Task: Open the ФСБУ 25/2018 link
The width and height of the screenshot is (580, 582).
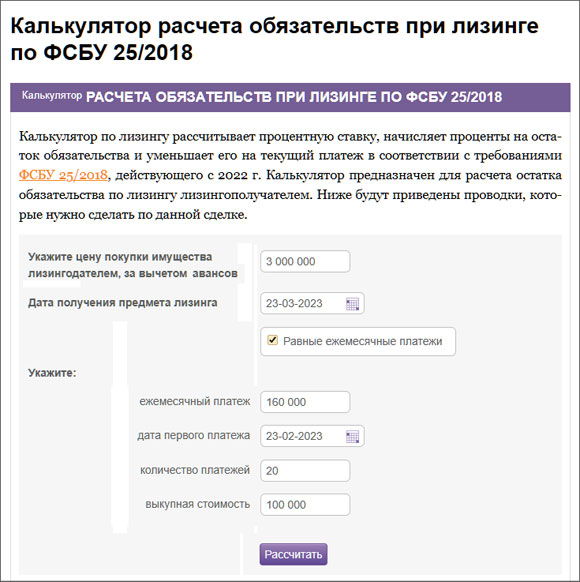Action: point(63,174)
